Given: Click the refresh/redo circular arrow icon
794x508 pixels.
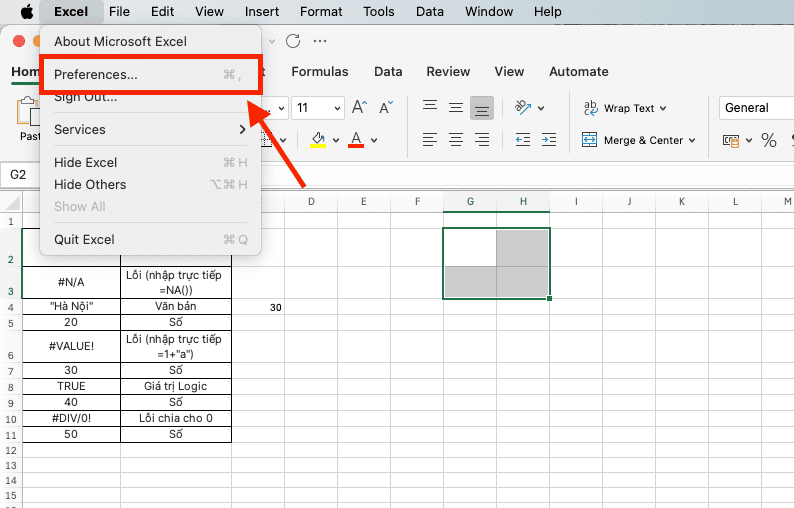Looking at the screenshot, I should (x=293, y=41).
